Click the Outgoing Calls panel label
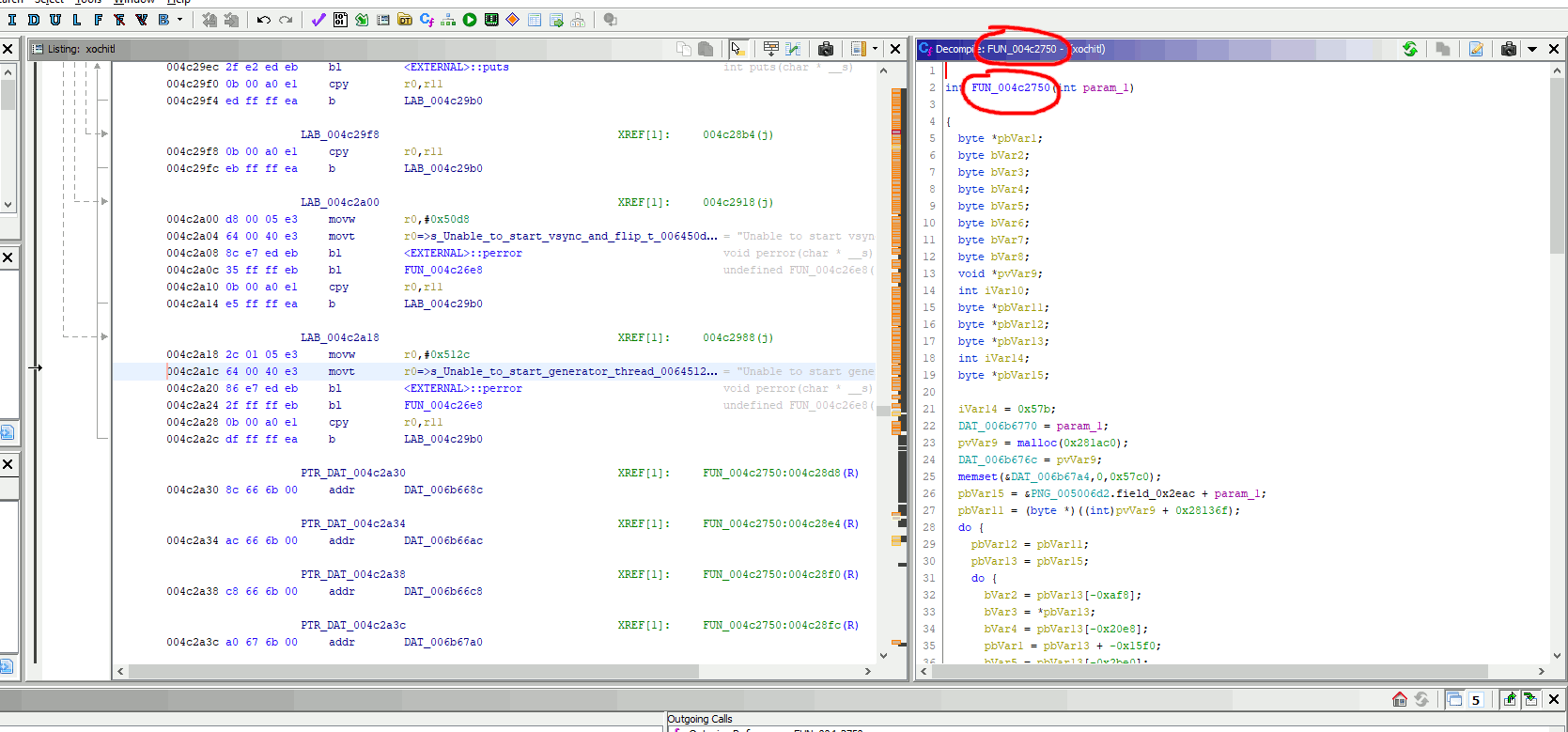 pyautogui.click(x=700, y=720)
